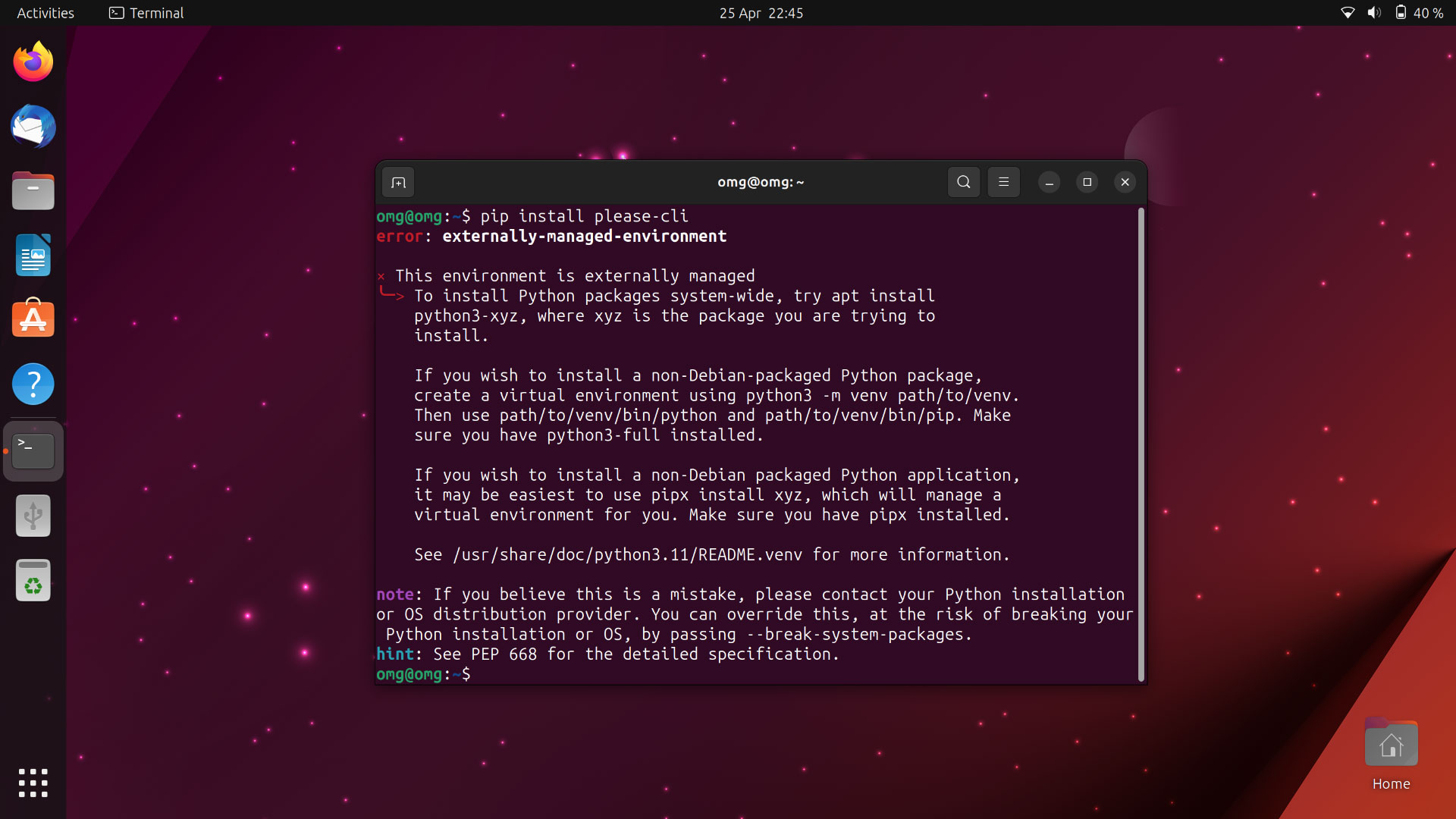
Task: Click the 'python3-full' text
Action: pos(604,435)
